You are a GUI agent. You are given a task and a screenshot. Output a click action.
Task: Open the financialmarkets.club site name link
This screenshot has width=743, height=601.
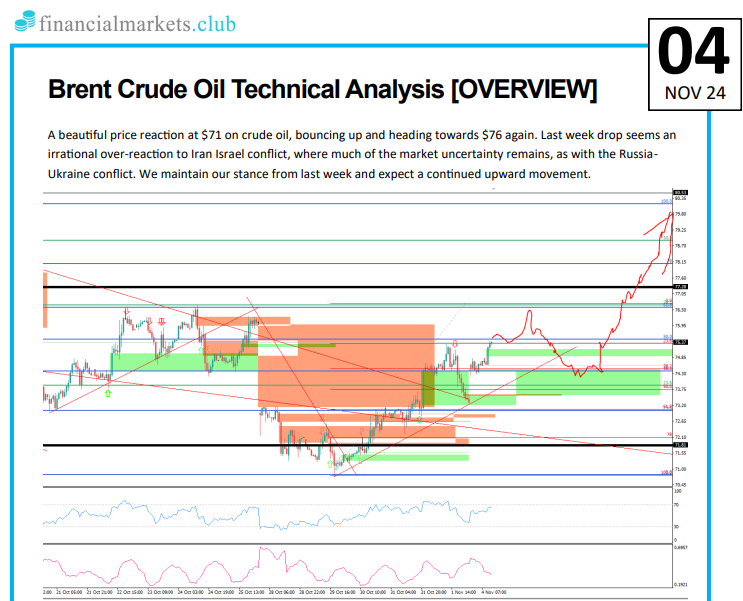pyautogui.click(x=137, y=22)
